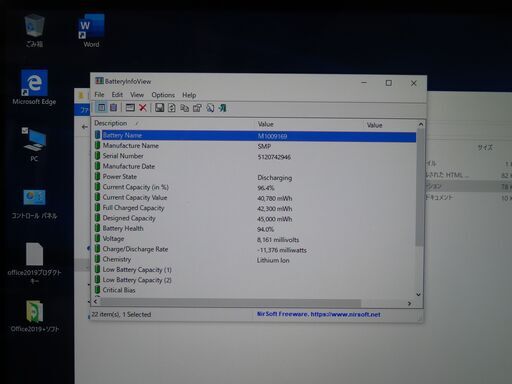Click the Refresh toolbar icon
The image size is (512, 384).
coord(172,108)
